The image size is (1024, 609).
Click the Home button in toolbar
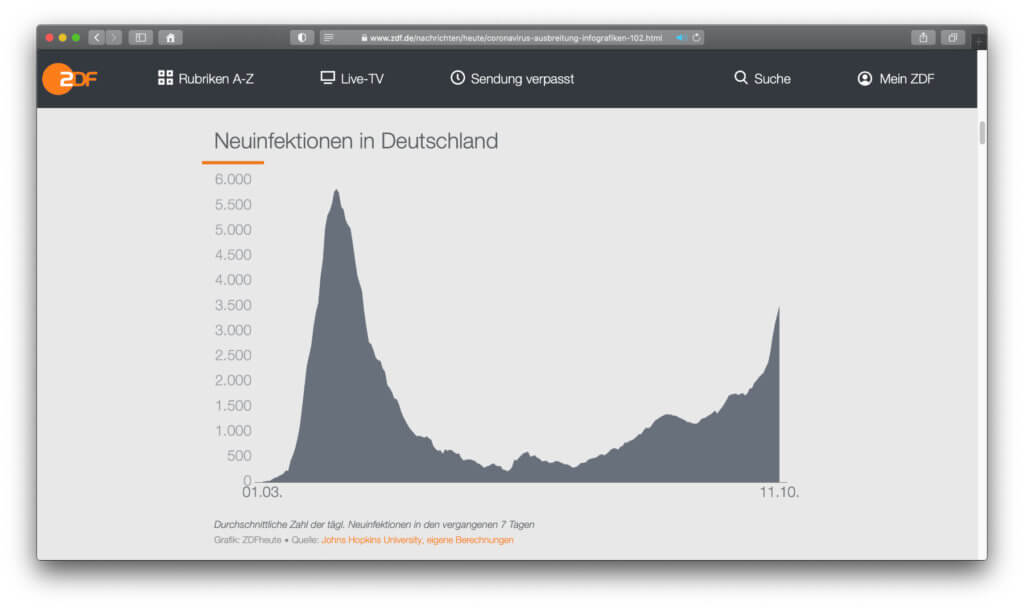tap(170, 38)
